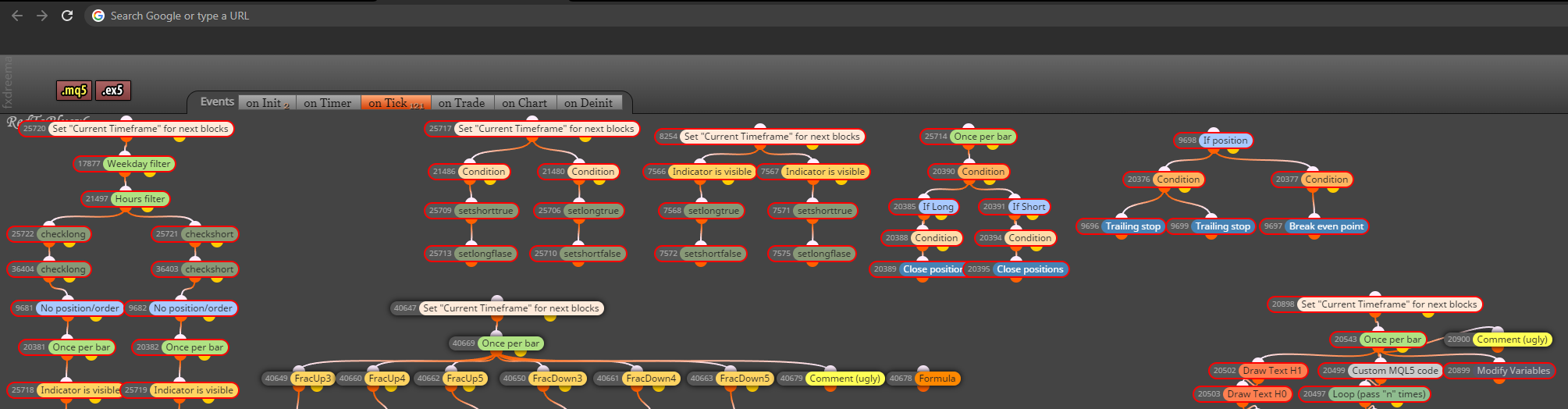Select Trailing stop block 9699
This screenshot has width=1568, height=409.
[x=1211, y=226]
